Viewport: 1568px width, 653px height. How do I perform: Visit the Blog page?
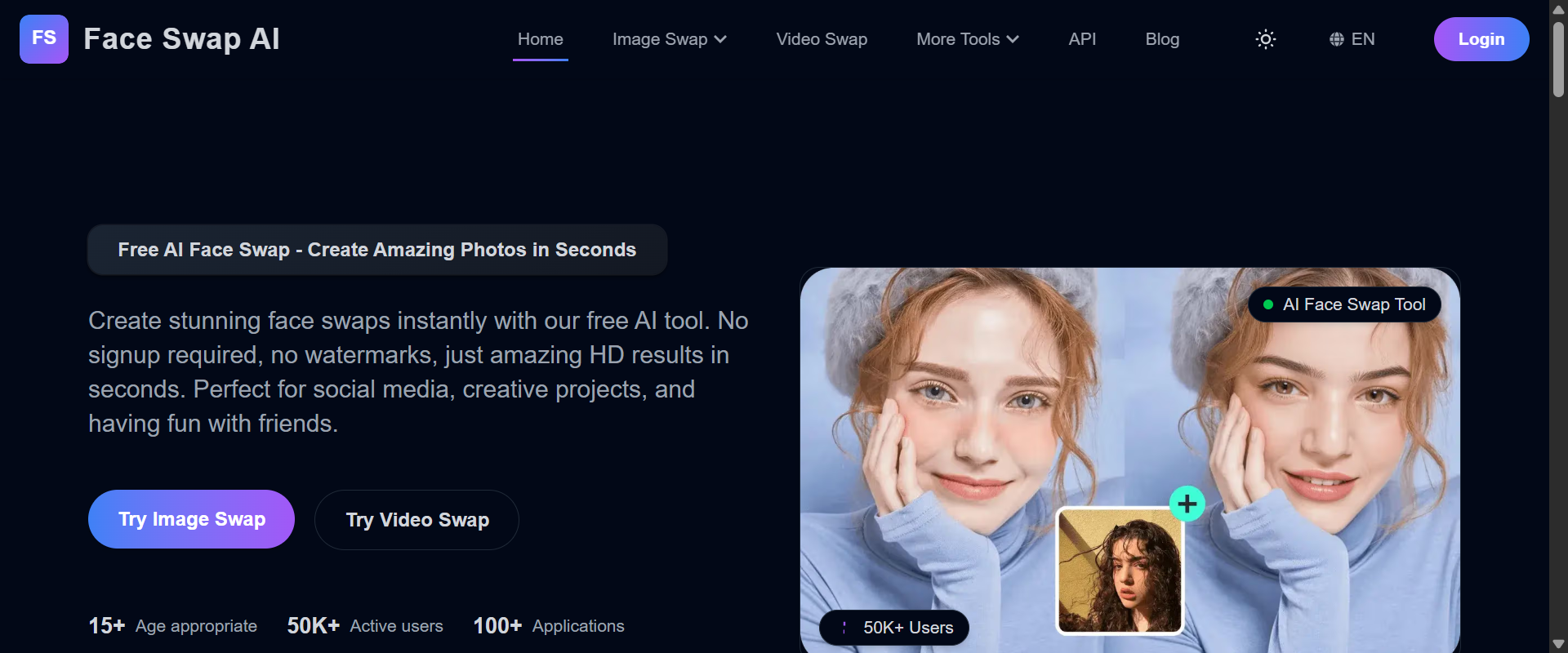click(x=1162, y=39)
